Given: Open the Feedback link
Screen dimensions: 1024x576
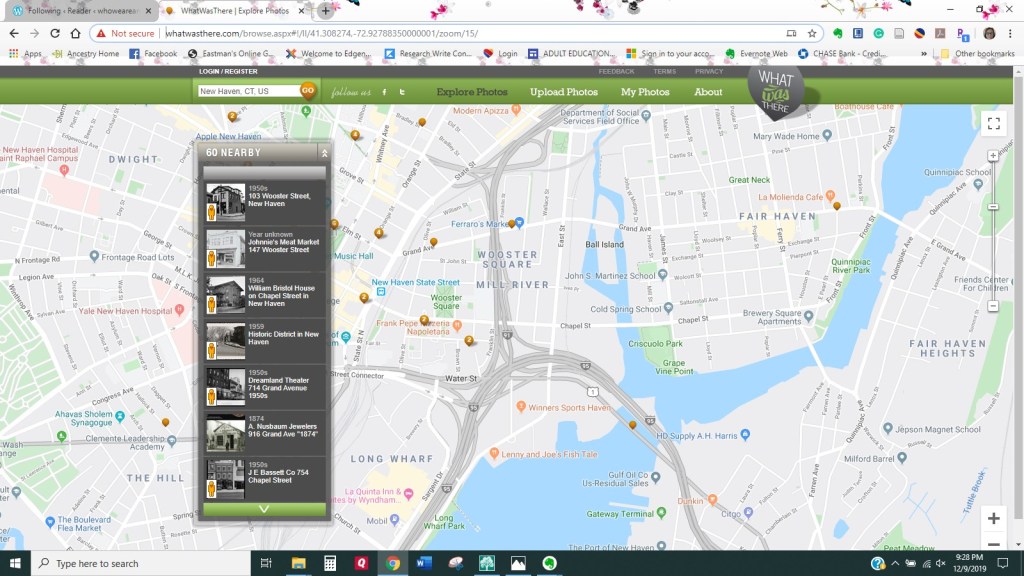Looking at the screenshot, I should 616,72.
